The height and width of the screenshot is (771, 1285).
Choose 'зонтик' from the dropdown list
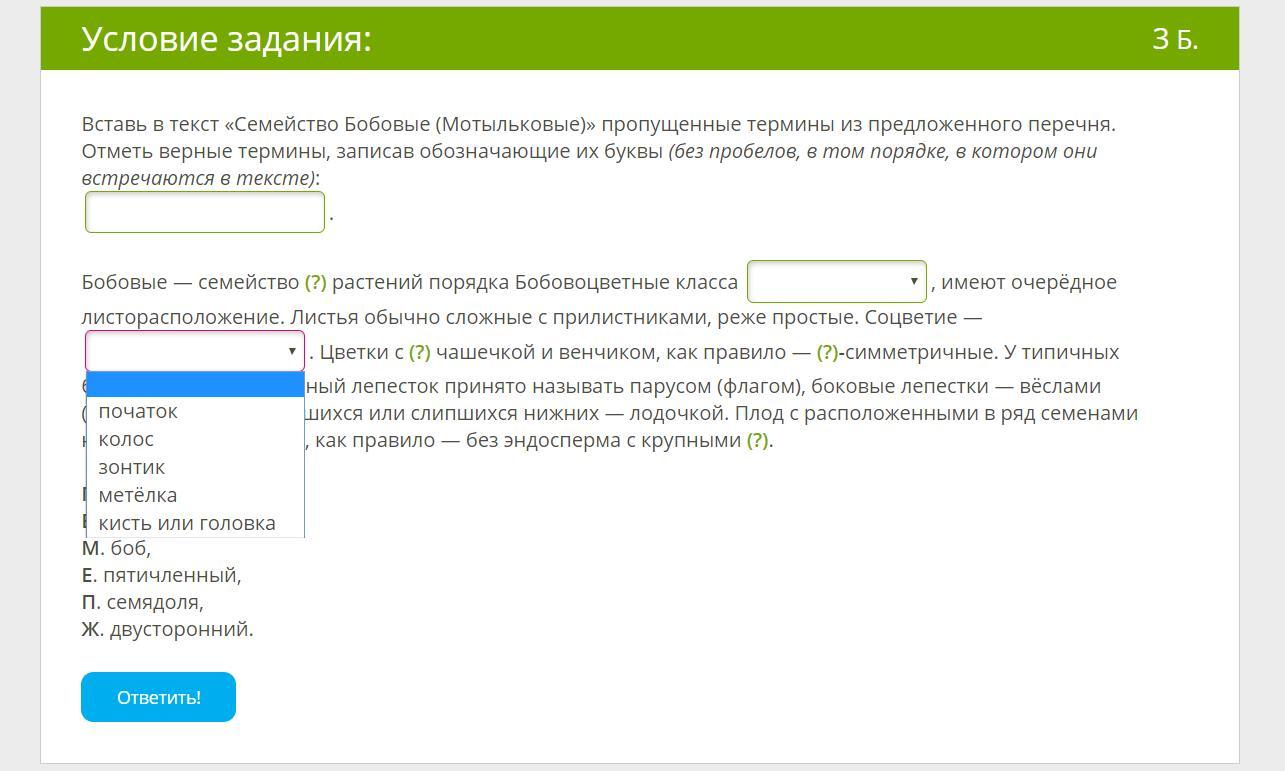(195, 467)
